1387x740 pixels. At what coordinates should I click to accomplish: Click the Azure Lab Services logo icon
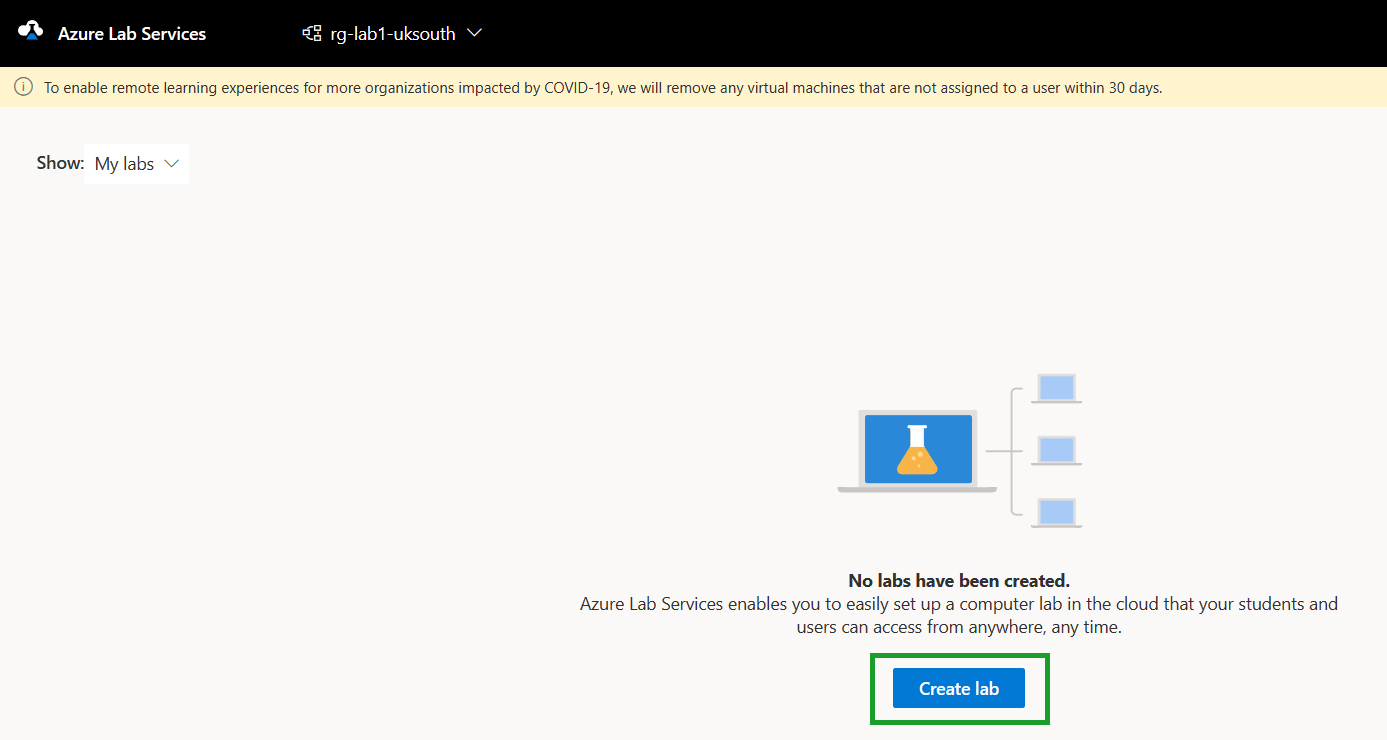pos(31,31)
